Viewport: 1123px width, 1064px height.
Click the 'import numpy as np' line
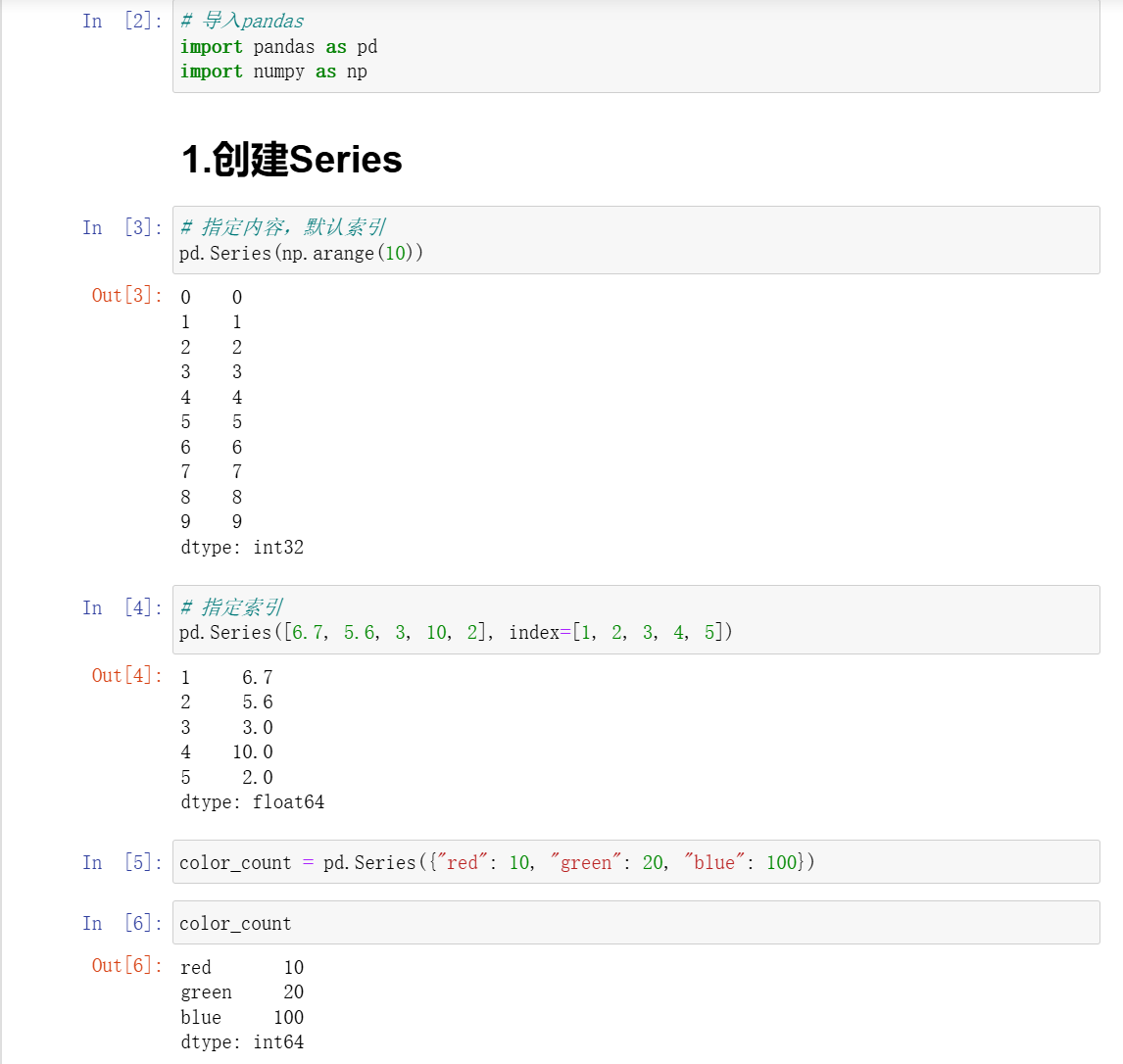(x=273, y=72)
